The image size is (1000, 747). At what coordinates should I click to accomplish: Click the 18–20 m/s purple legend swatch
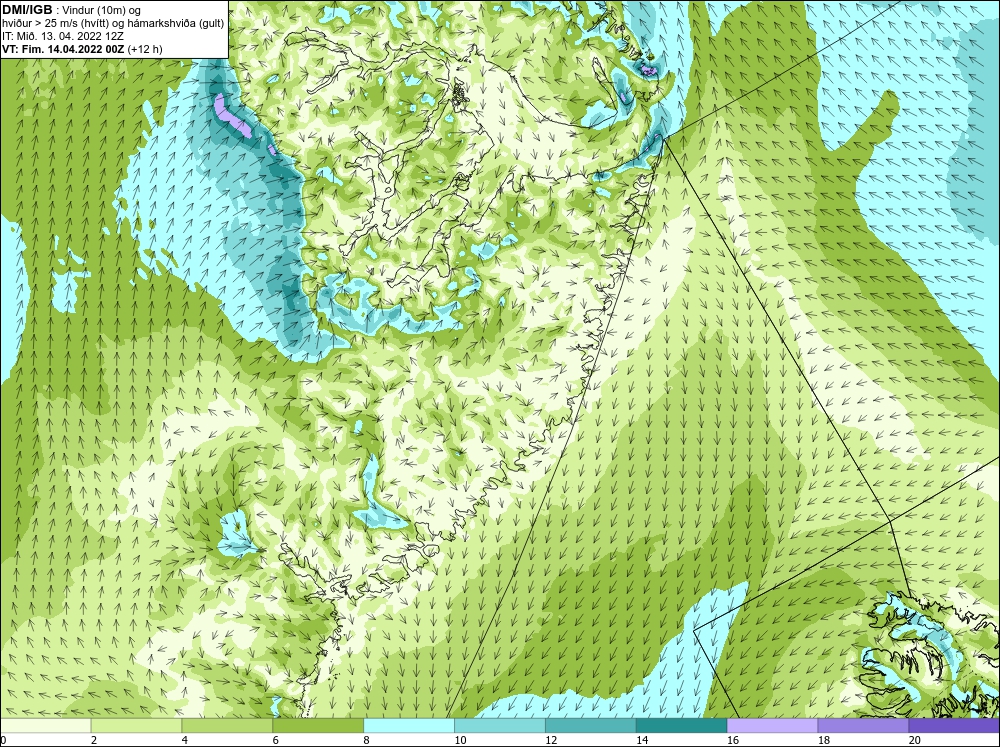tap(864, 726)
